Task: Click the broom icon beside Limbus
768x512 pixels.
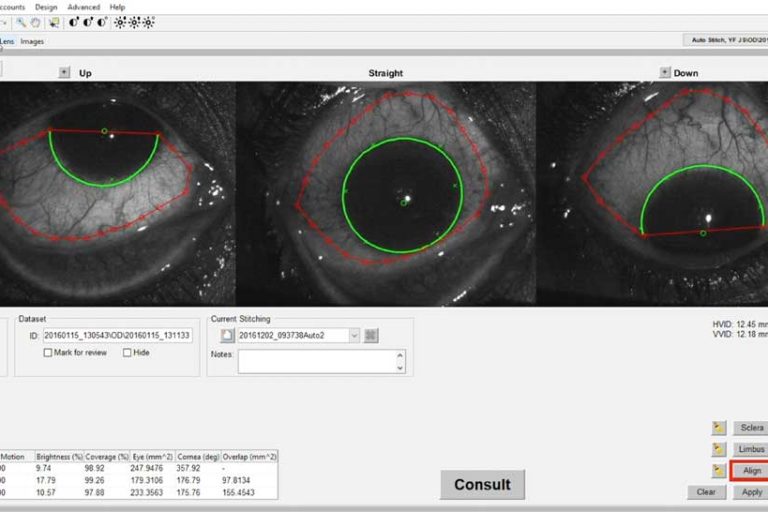Action: coord(718,450)
